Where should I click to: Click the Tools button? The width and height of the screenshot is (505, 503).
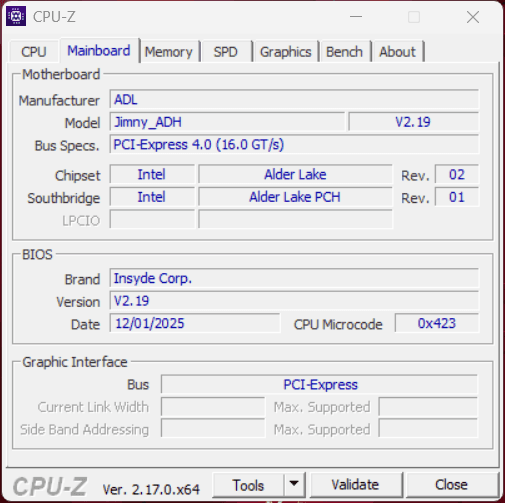tap(248, 485)
